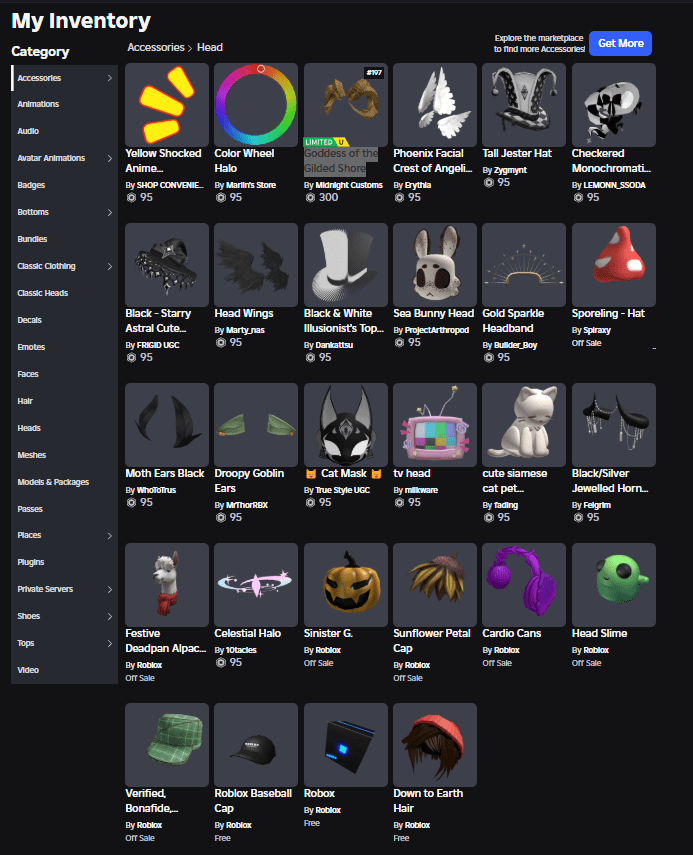
Task: Expand the Bottoms category chevron
Action: click(x=110, y=212)
